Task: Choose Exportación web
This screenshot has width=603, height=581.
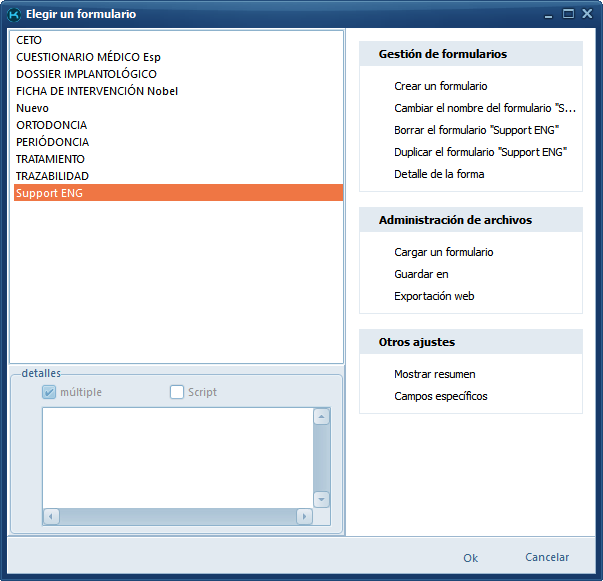Action: click(x=434, y=296)
